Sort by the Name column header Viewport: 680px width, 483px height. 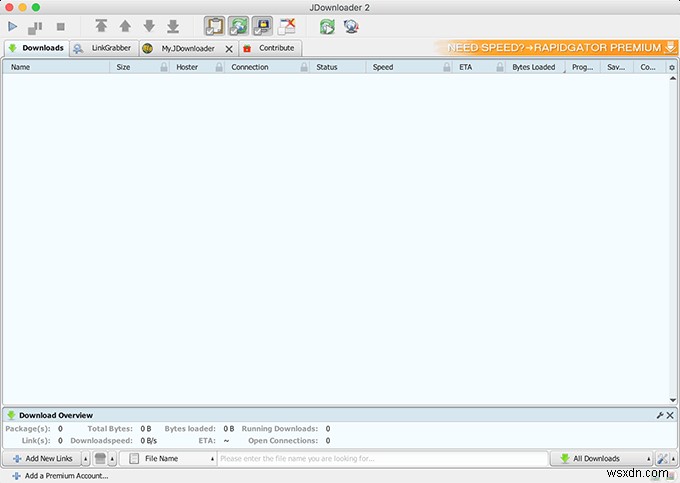coord(56,67)
